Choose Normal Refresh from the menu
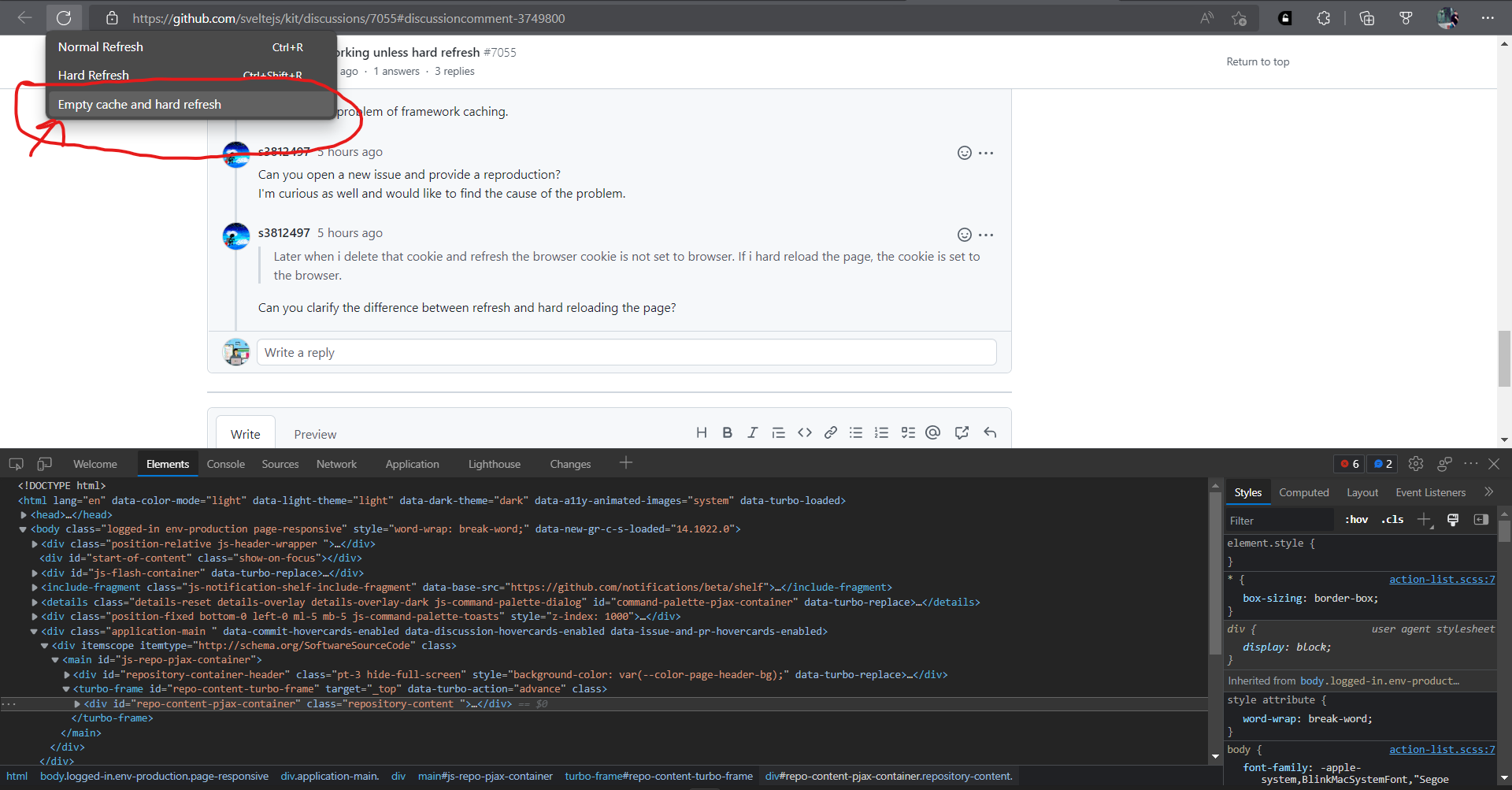 click(191, 47)
